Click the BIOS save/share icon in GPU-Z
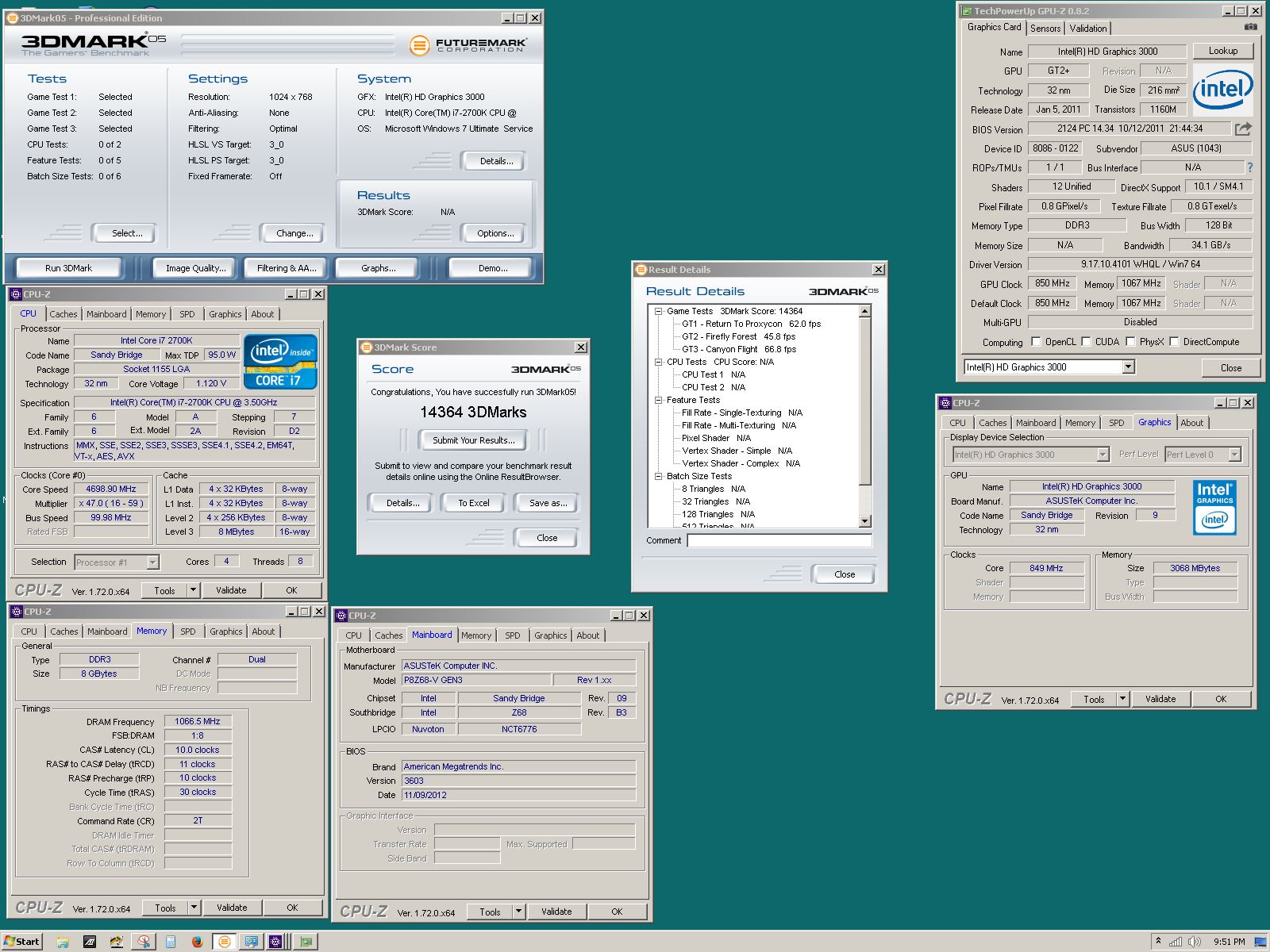This screenshot has width=1270, height=952. (1243, 129)
